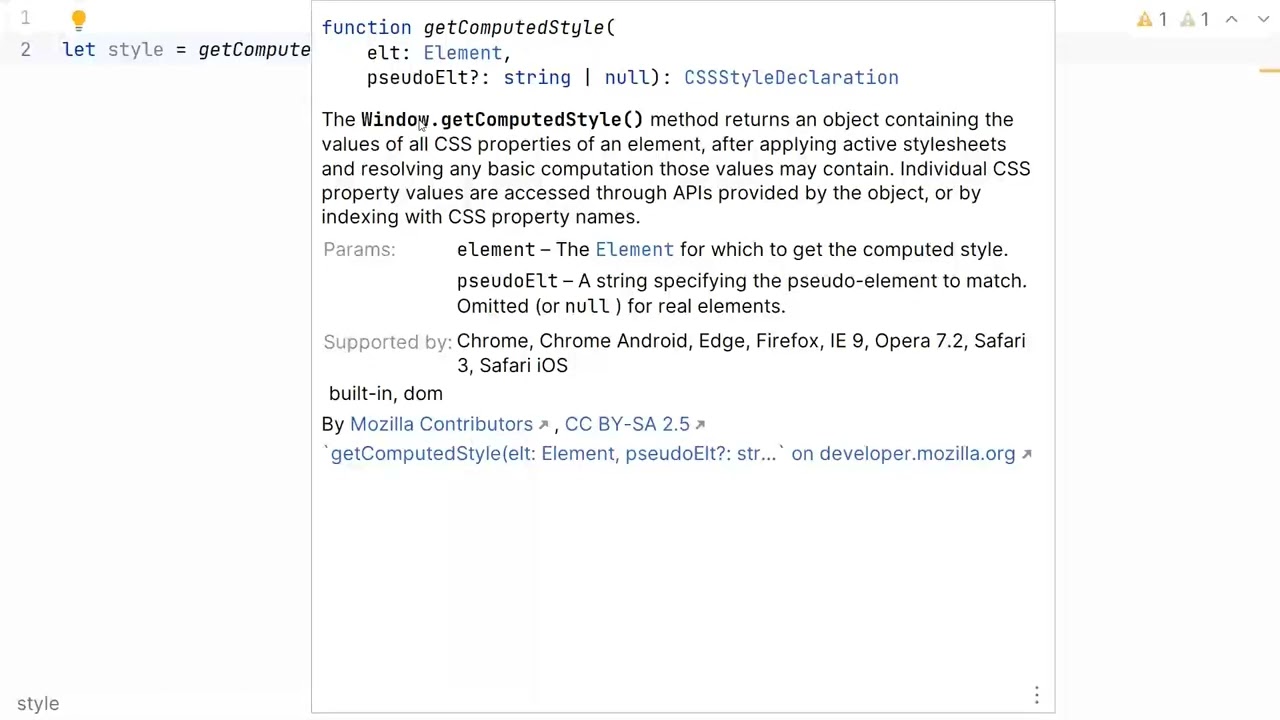
Task: Click the let keyword in the editor
Action: pos(79,50)
